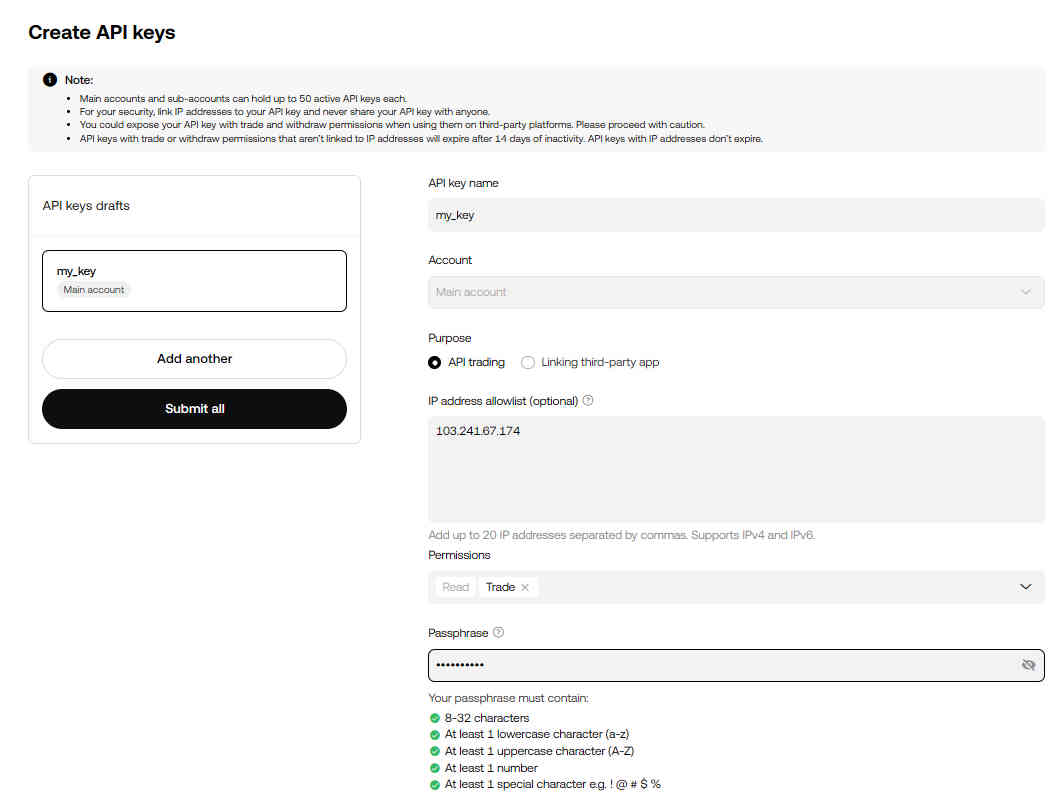Click the Add up to 20 IP addresses hint
Screen dimensions: 1049x804
pos(622,535)
